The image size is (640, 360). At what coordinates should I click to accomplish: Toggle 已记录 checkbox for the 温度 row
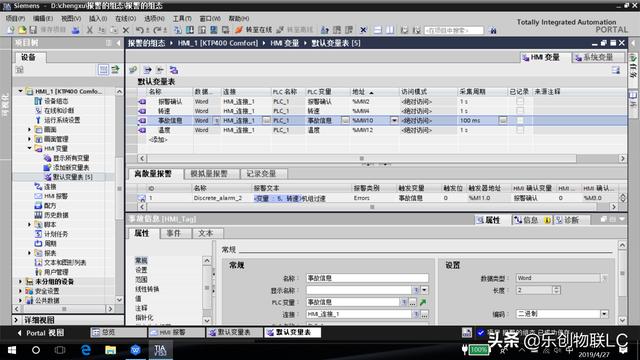click(x=520, y=130)
